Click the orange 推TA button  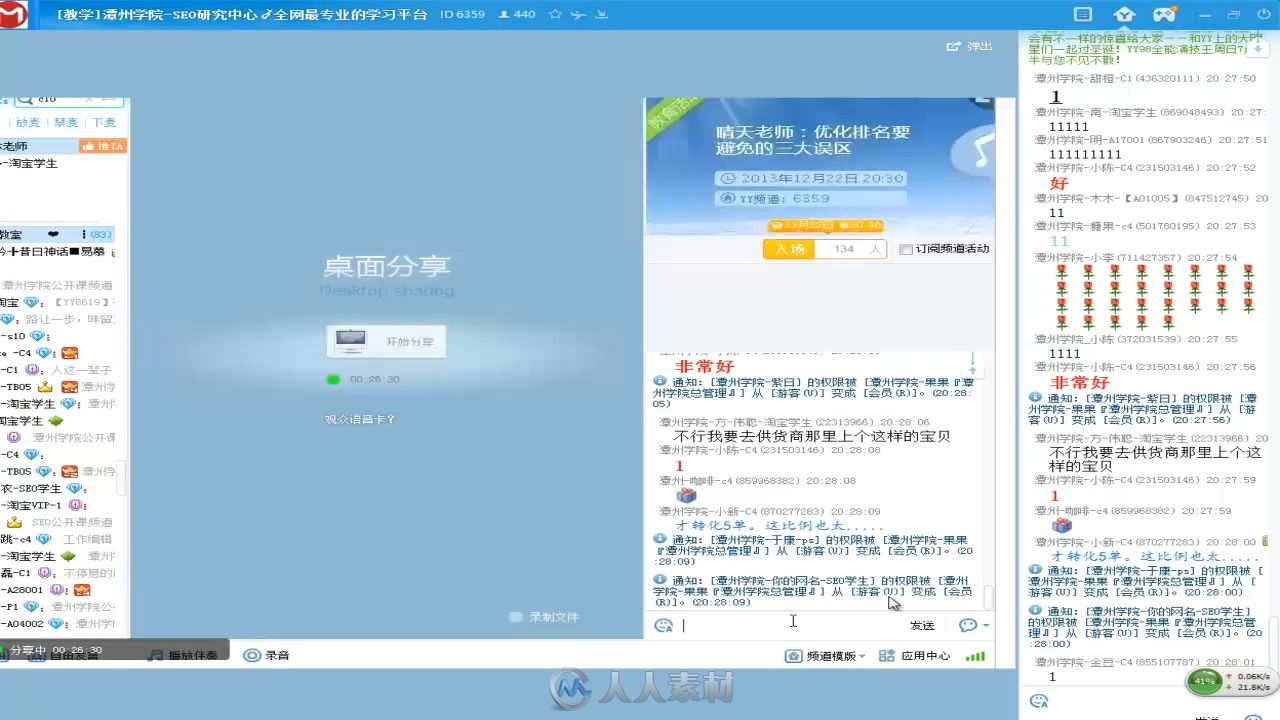(x=103, y=146)
